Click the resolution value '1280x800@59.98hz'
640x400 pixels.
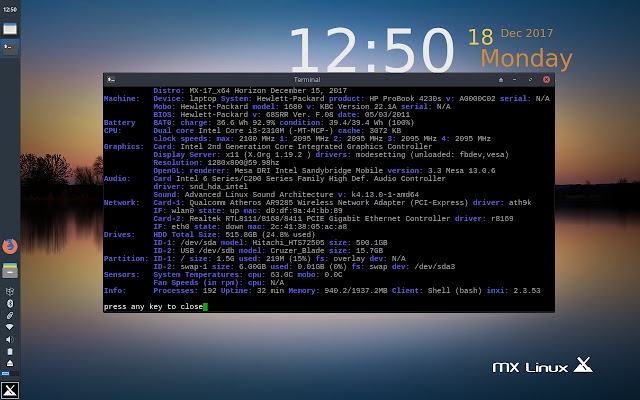243,162
